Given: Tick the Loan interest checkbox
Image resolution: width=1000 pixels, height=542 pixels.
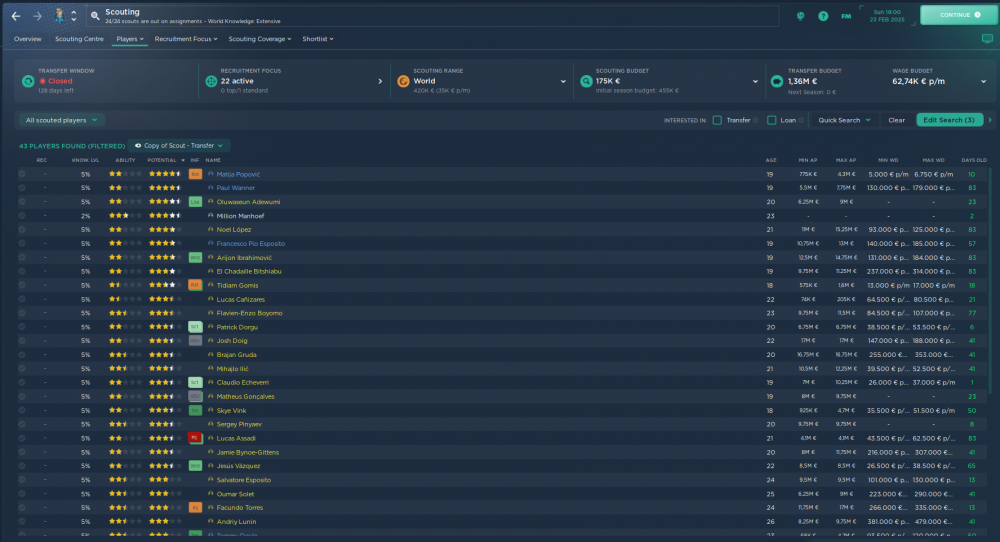Looking at the screenshot, I should click(772, 120).
